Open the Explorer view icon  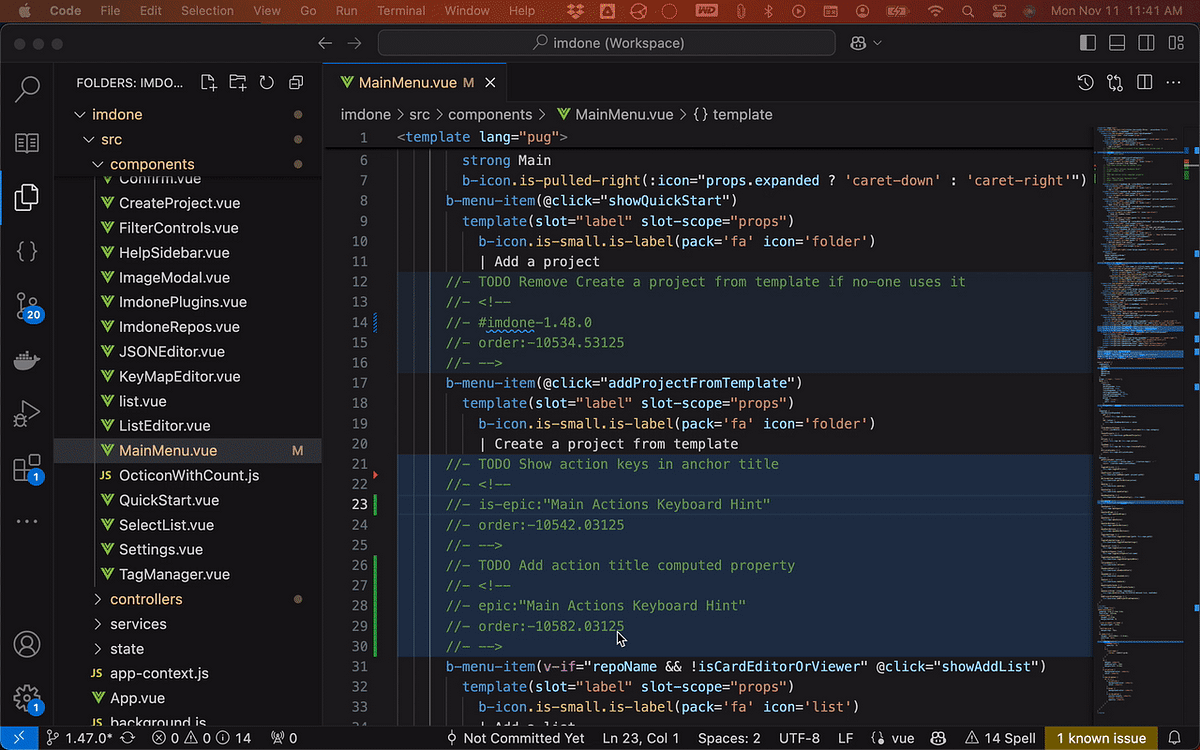coord(27,197)
